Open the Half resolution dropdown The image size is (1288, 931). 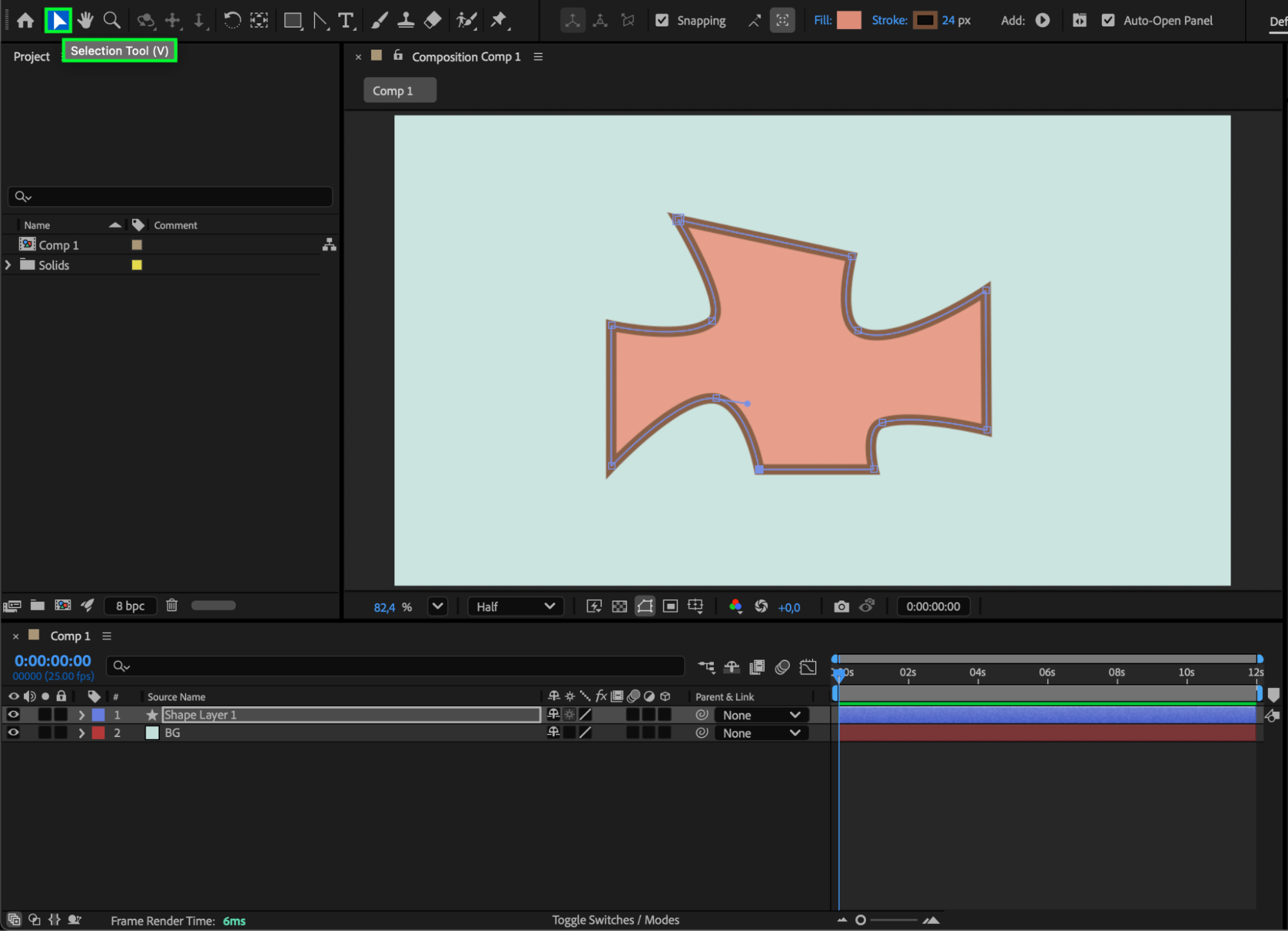[515, 606]
